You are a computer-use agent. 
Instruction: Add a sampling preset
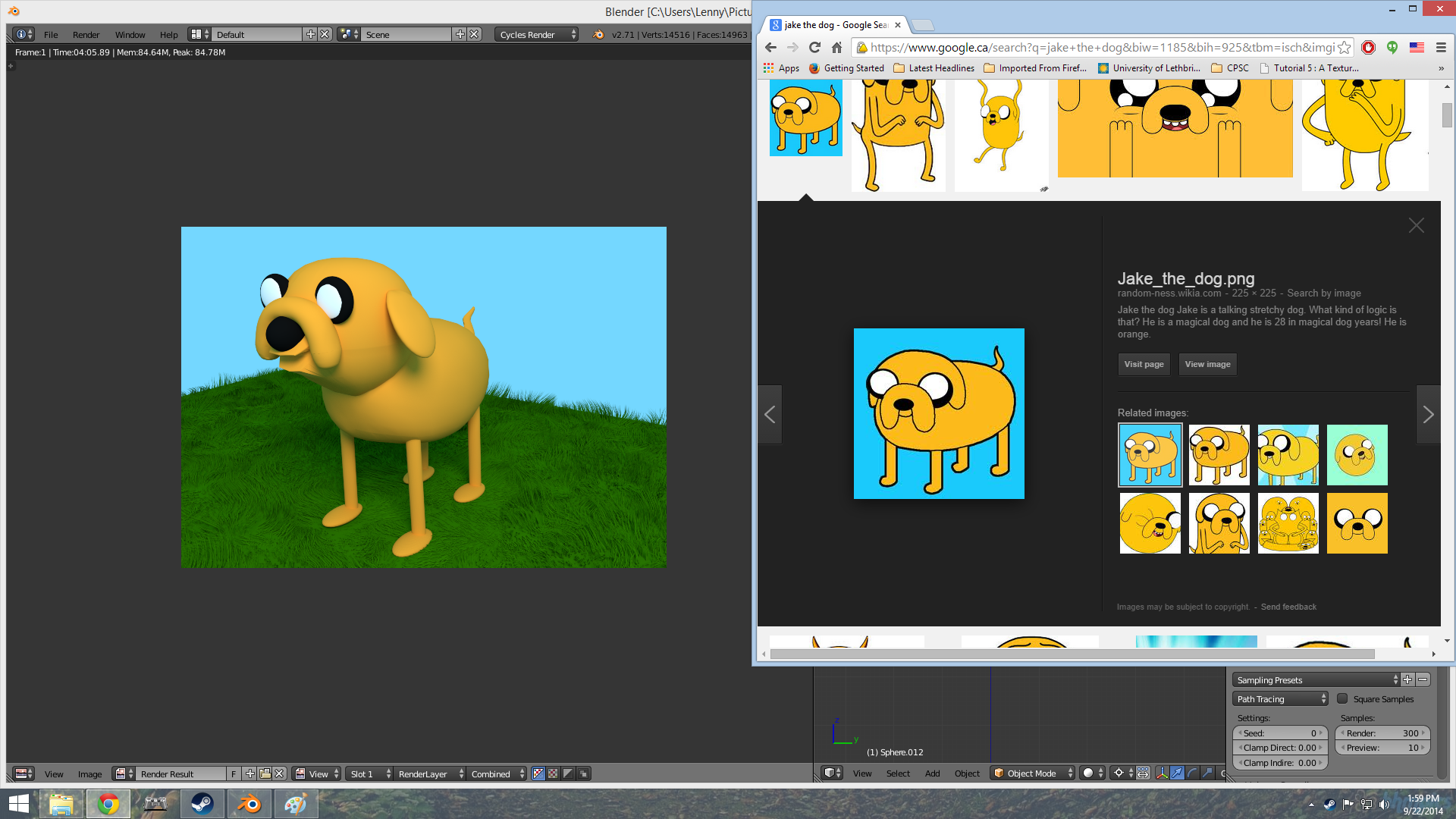coord(1407,679)
